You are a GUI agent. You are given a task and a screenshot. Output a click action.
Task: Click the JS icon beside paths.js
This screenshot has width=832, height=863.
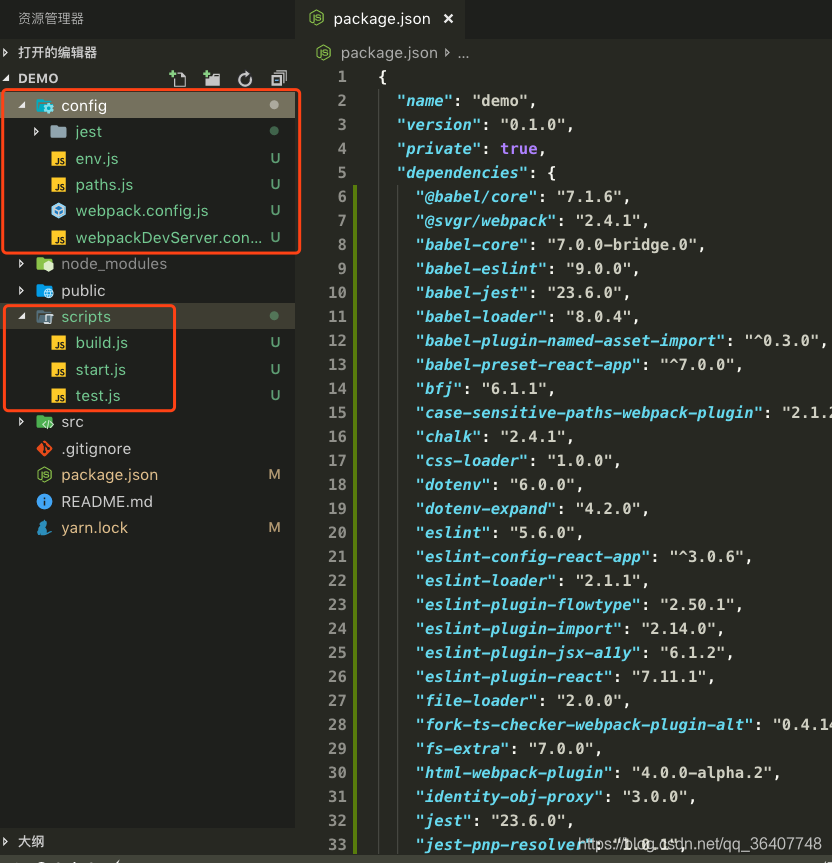[x=59, y=185]
